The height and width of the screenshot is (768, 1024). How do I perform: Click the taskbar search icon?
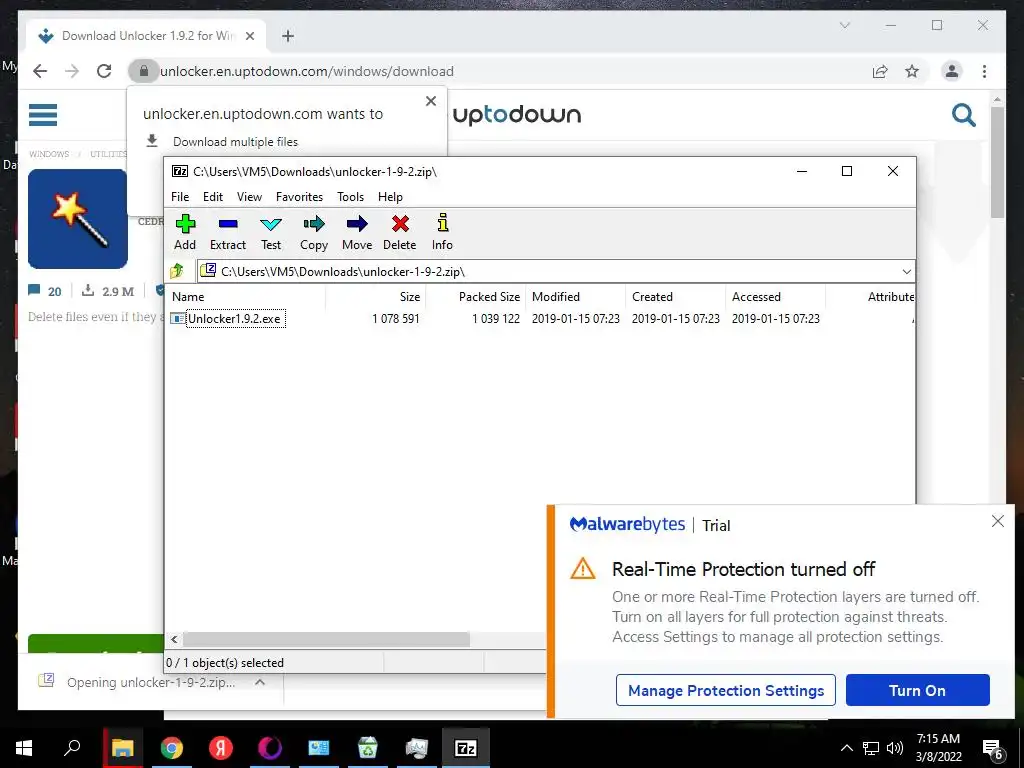click(x=72, y=748)
